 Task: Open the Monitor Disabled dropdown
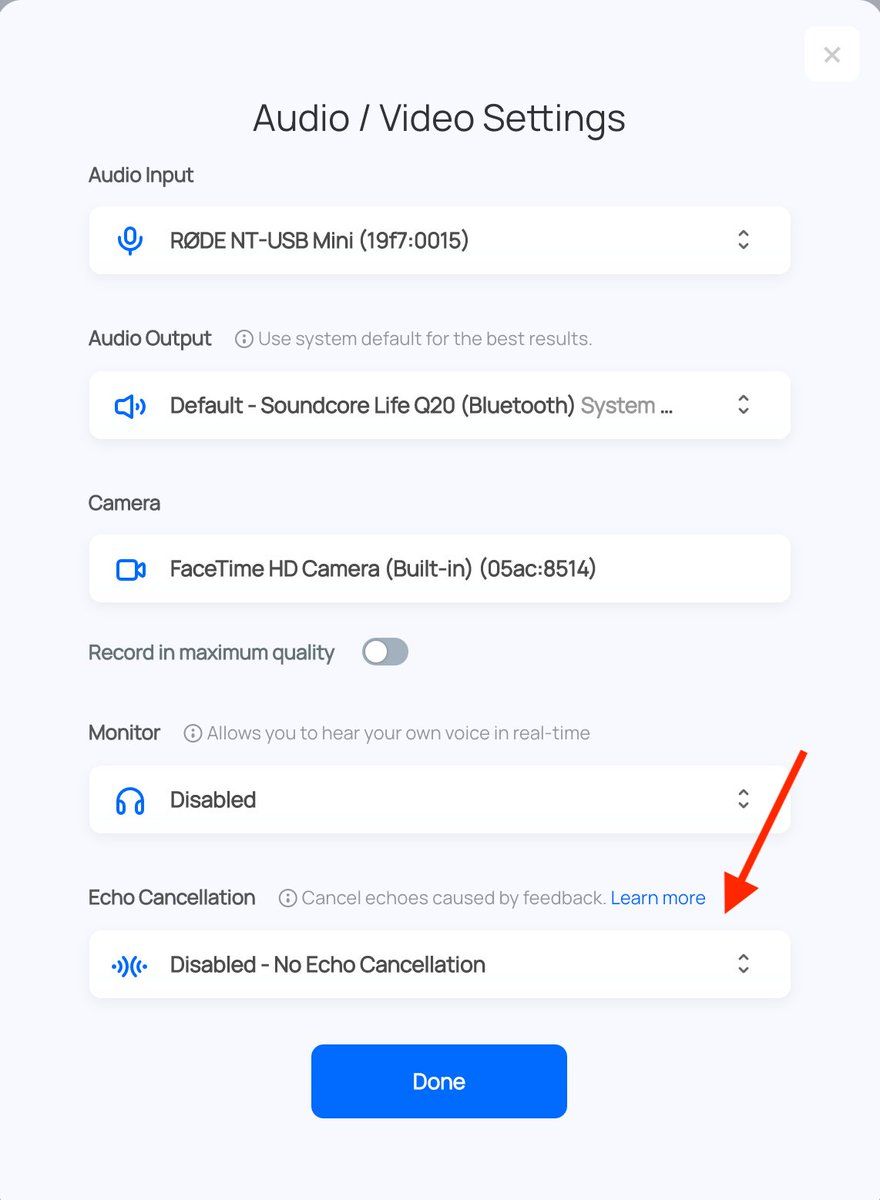(440, 800)
